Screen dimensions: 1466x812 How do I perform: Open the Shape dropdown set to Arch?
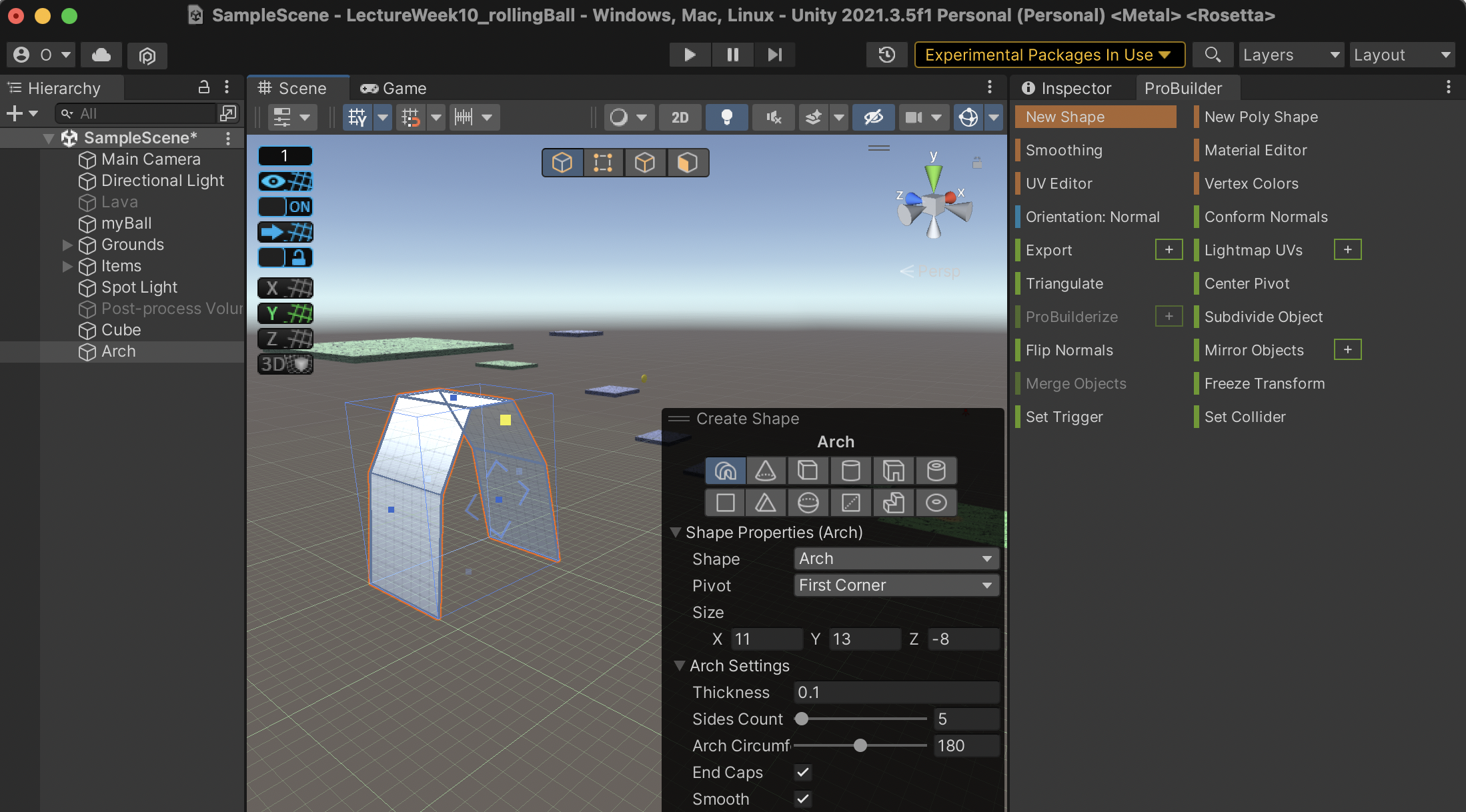[x=896, y=559]
